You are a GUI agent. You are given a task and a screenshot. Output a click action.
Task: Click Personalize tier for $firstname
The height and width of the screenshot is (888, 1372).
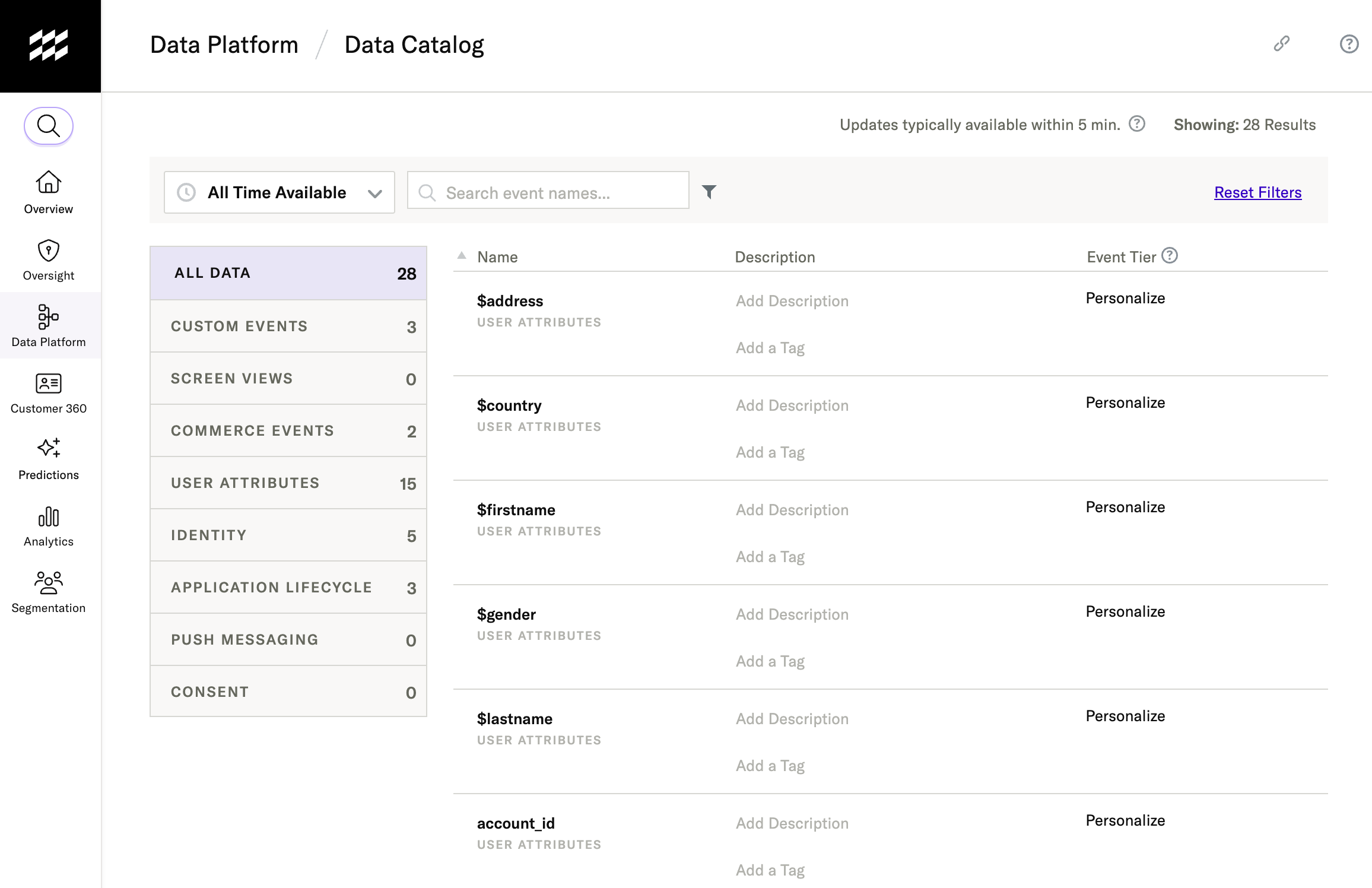[1125, 507]
